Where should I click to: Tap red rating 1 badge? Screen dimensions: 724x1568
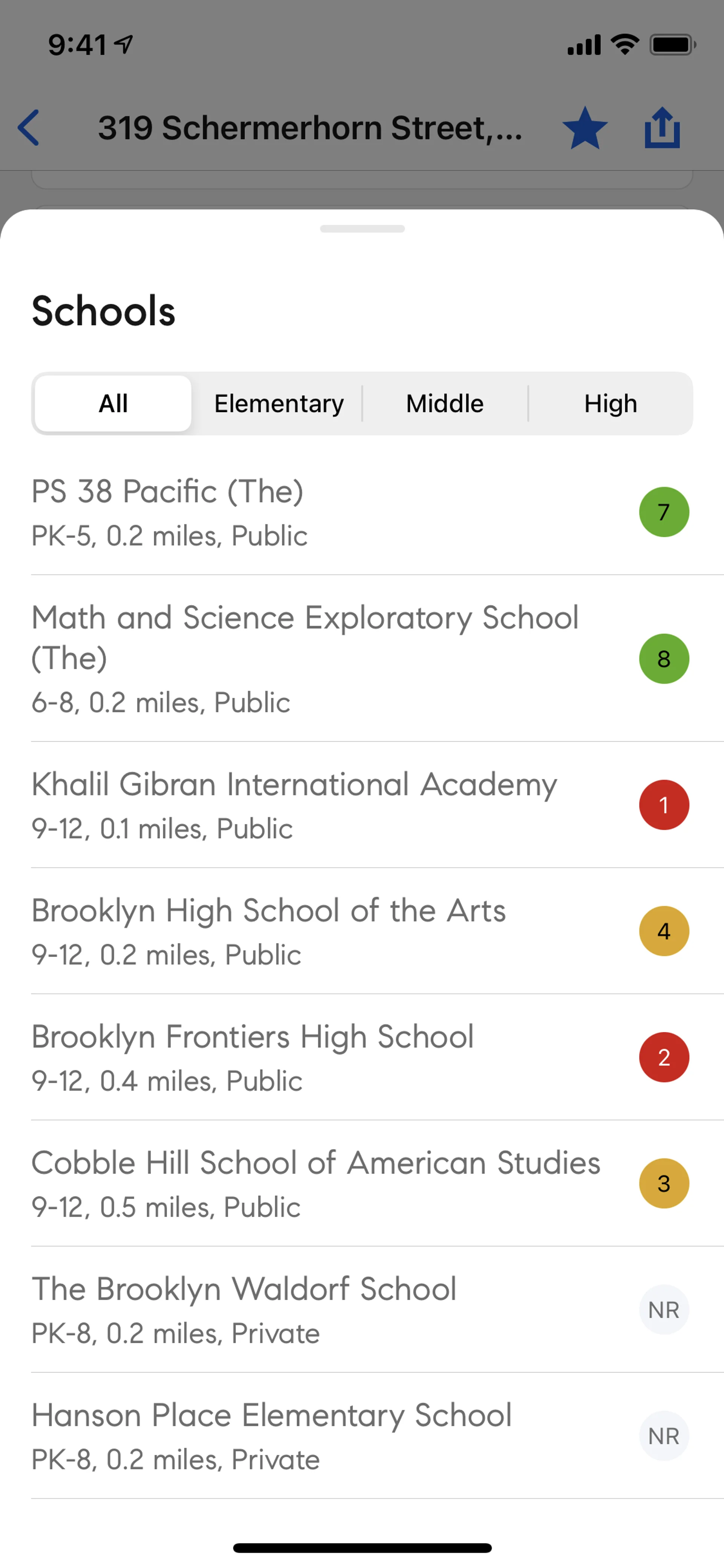click(664, 805)
